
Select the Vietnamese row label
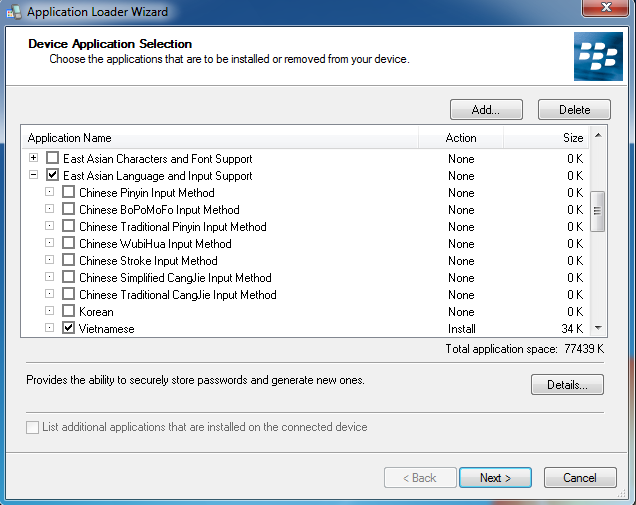(x=107, y=329)
